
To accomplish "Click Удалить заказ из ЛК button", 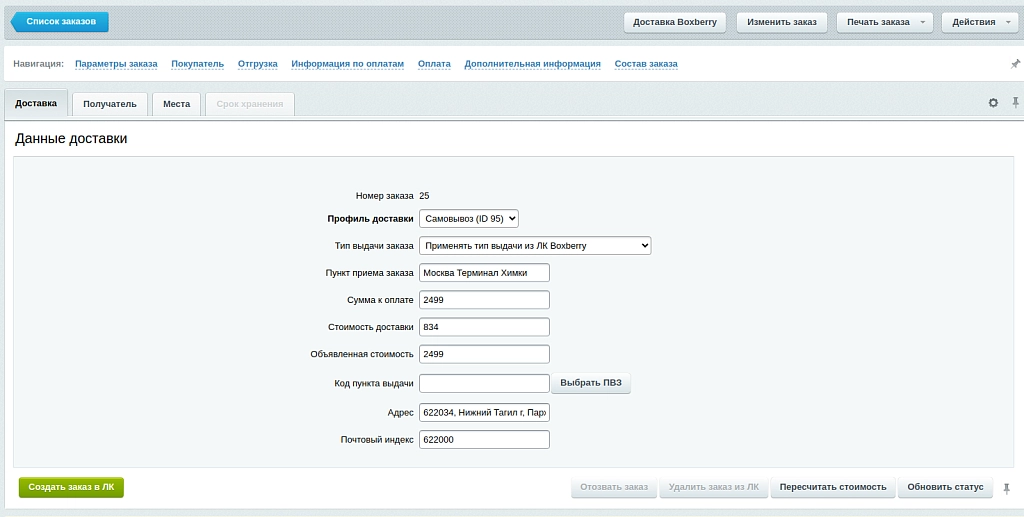I will (714, 487).
